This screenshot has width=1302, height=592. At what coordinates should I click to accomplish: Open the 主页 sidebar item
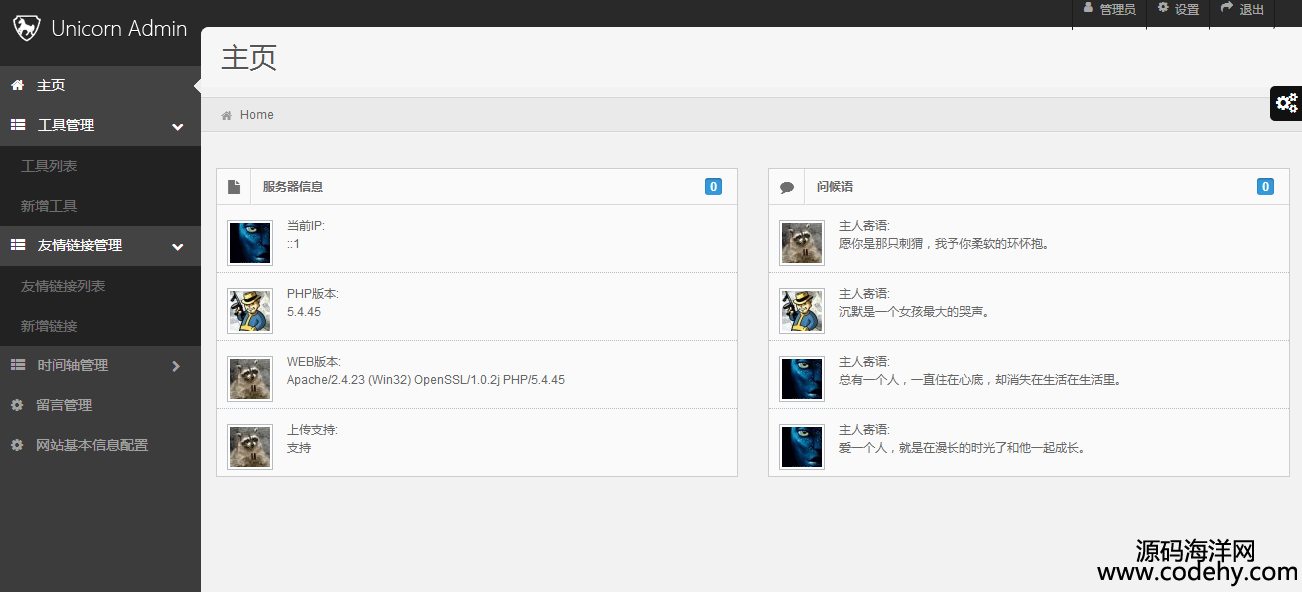pos(100,86)
